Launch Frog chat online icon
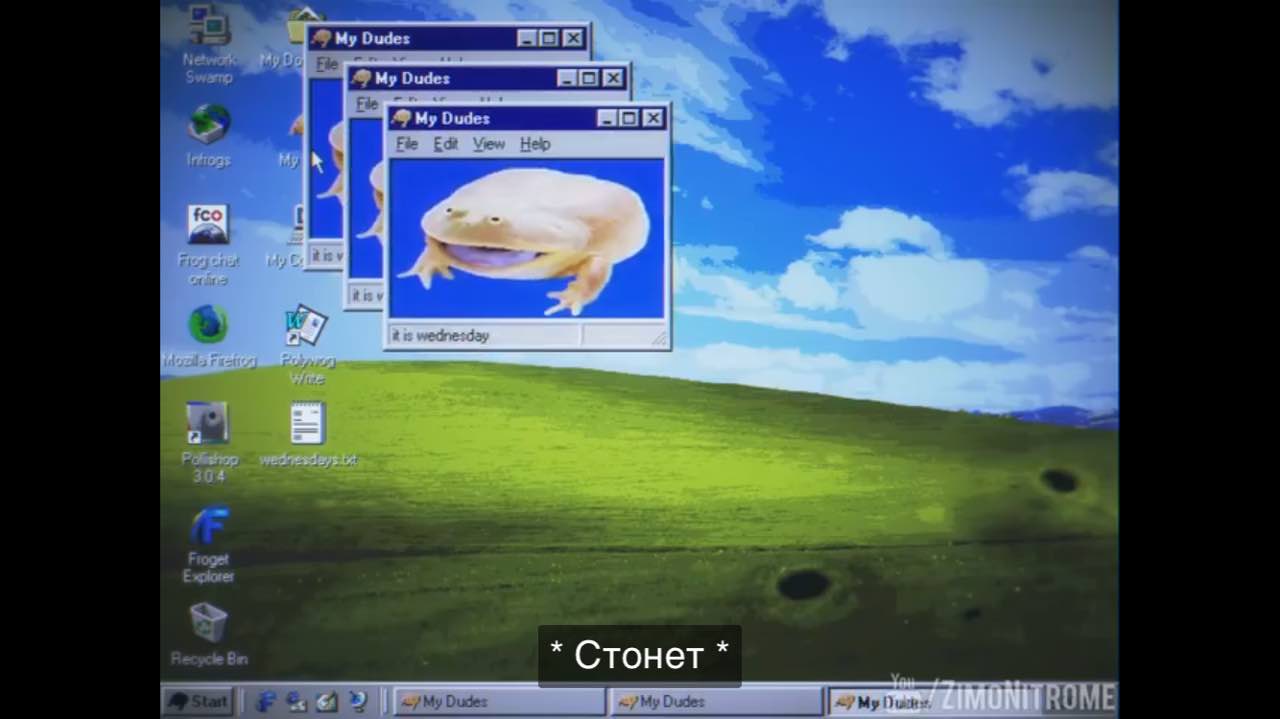Image resolution: width=1280 pixels, height=719 pixels. [x=208, y=226]
